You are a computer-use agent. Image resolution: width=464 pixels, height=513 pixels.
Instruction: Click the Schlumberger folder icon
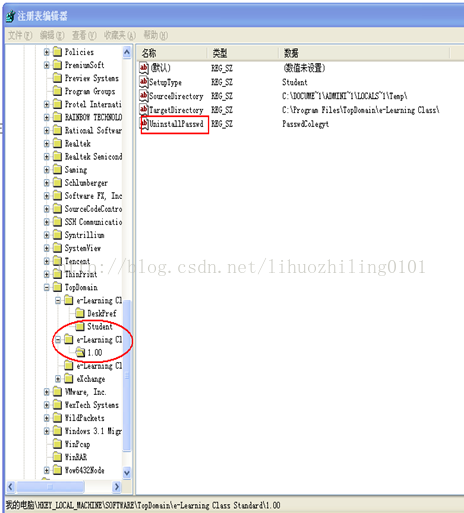coord(58,183)
